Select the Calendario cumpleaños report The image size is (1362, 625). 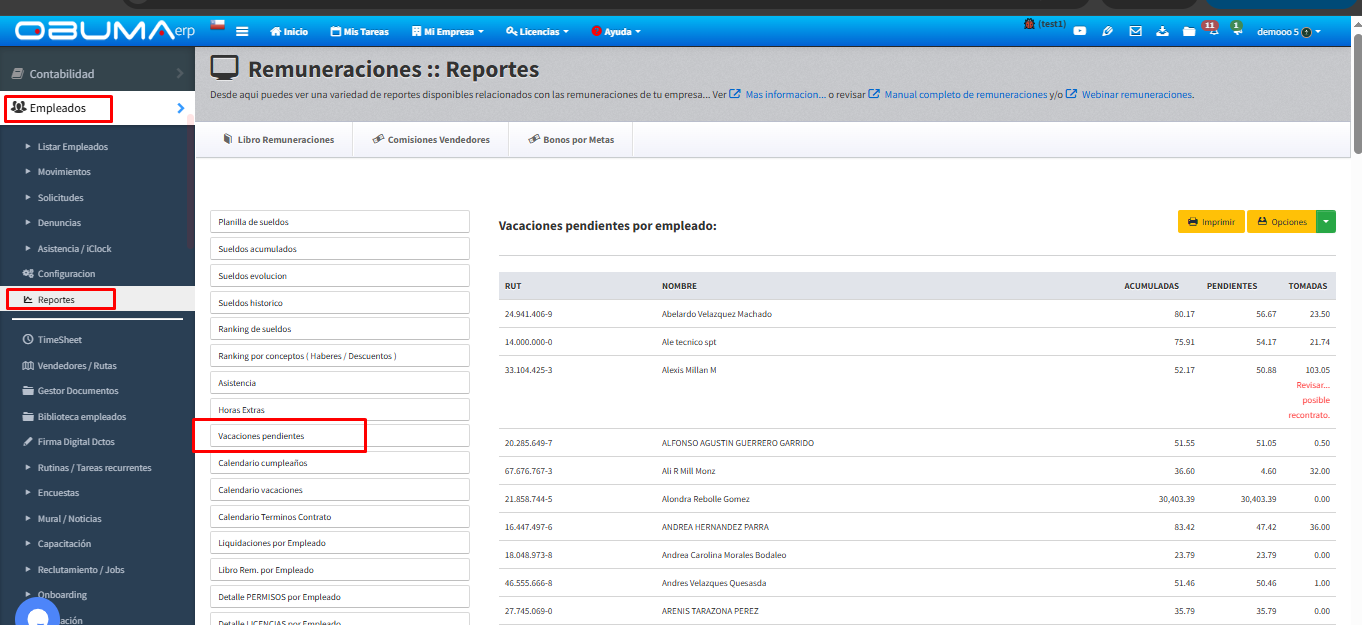[340, 463]
